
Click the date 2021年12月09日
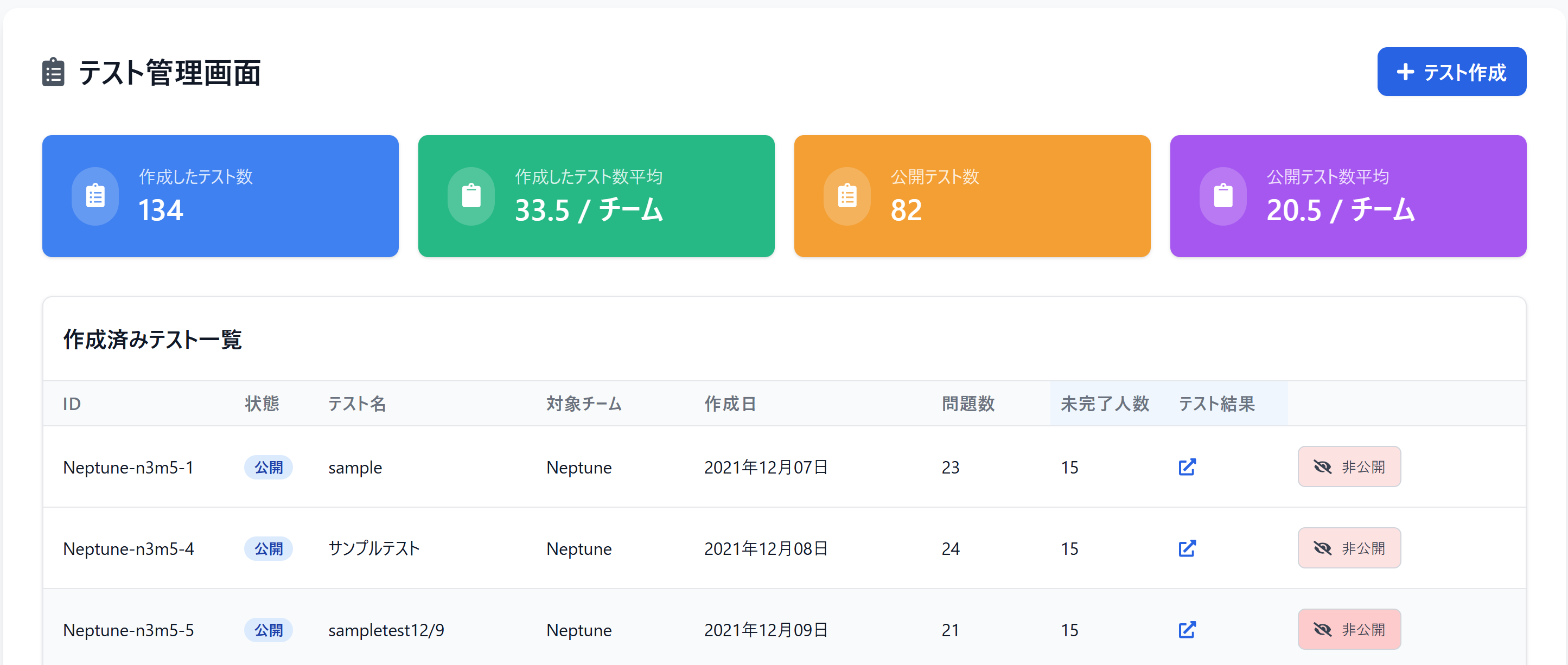pyautogui.click(x=766, y=630)
